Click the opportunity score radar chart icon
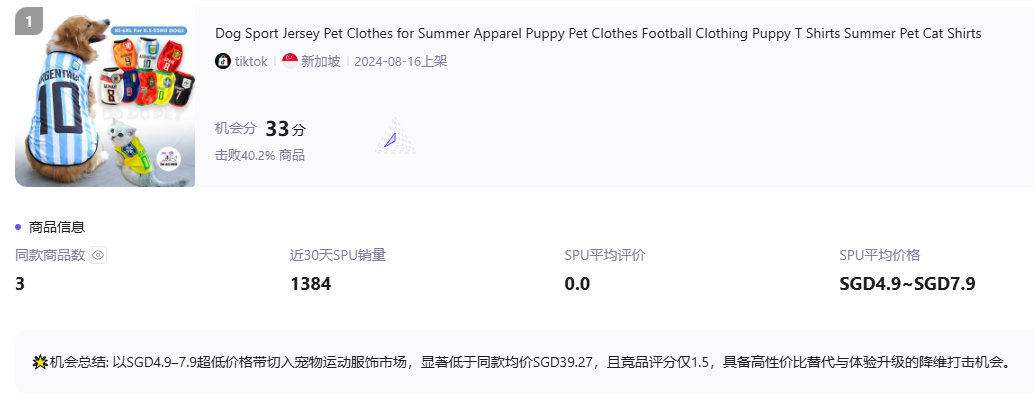1034x401 pixels. [393, 139]
